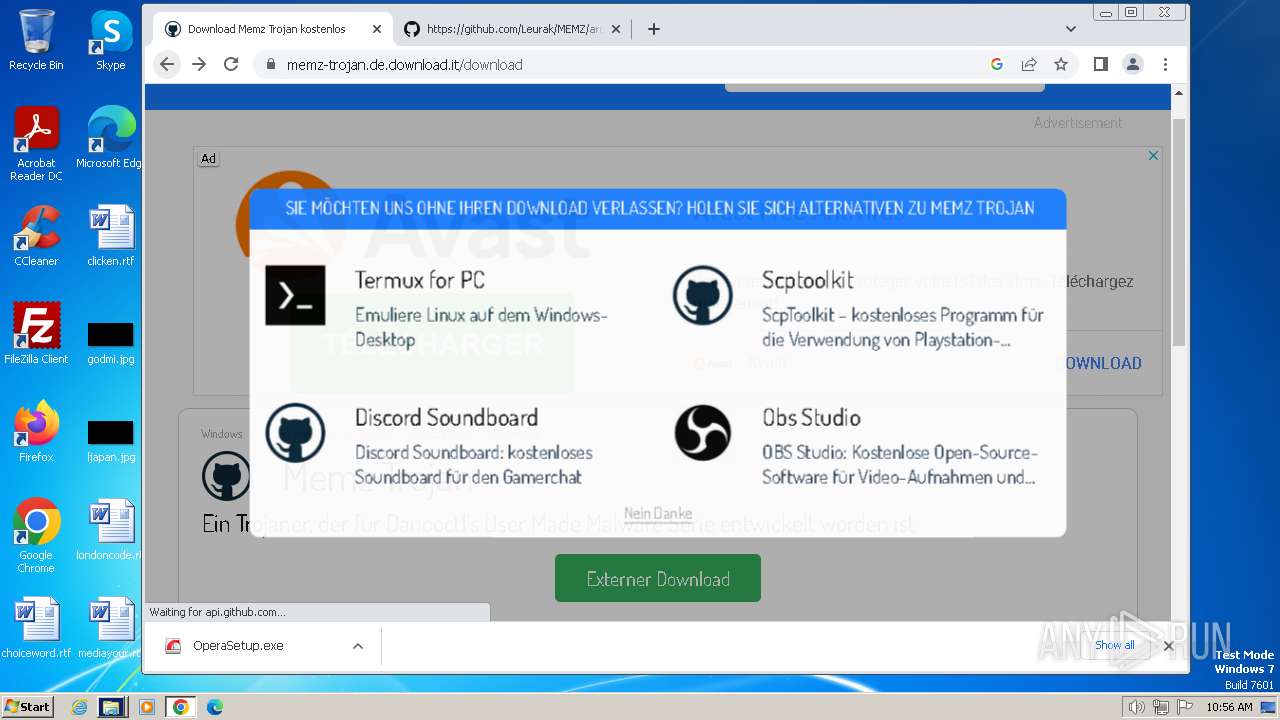The image size is (1280, 720).
Task: Open Acrobat Reader DC desktop shortcut
Action: pos(36,144)
